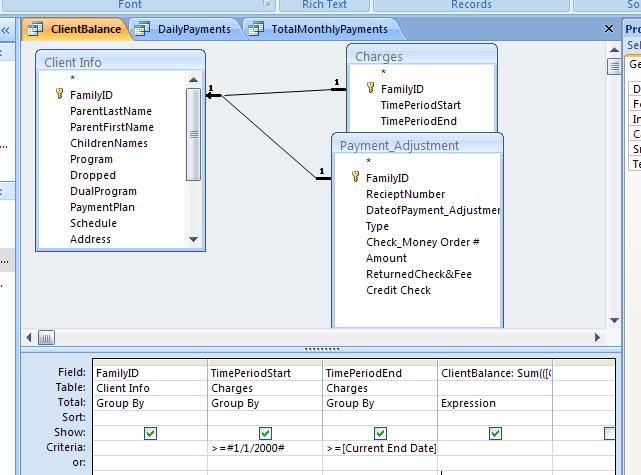Uncheck Show for ClientBalance column
This screenshot has height=475, width=641.
pyautogui.click(x=495, y=433)
